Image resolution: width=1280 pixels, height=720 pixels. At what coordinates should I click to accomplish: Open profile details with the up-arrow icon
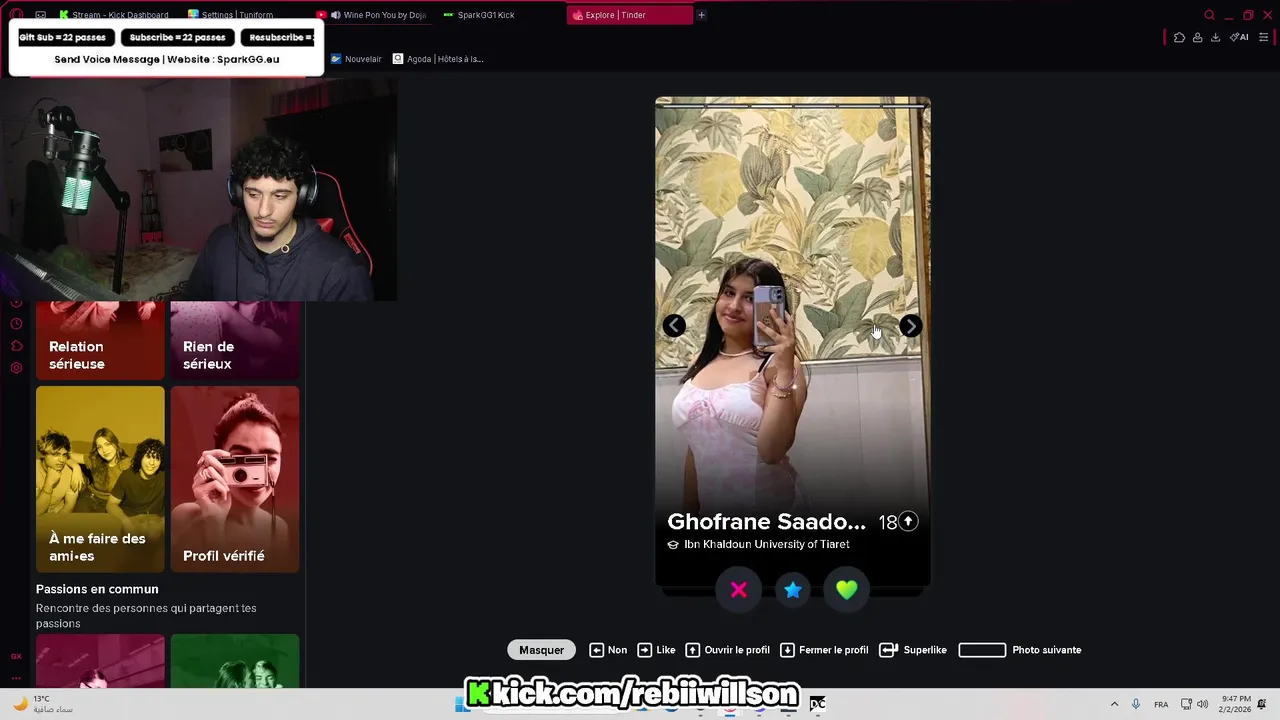click(x=908, y=521)
